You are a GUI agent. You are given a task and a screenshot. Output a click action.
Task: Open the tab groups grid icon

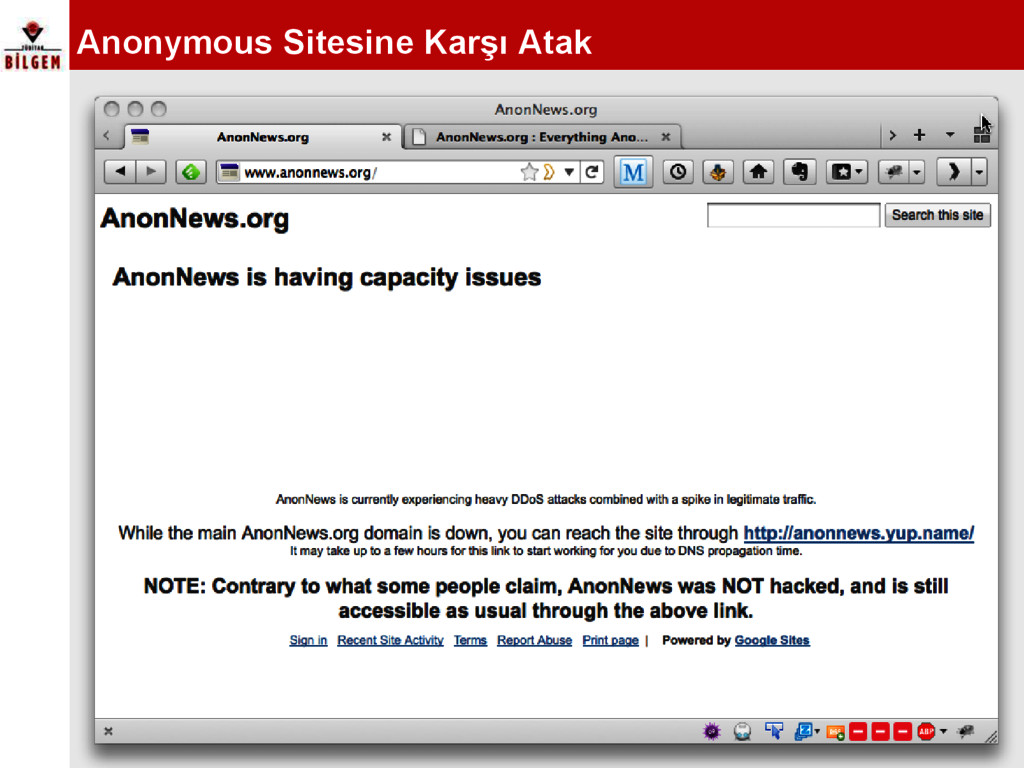click(982, 135)
